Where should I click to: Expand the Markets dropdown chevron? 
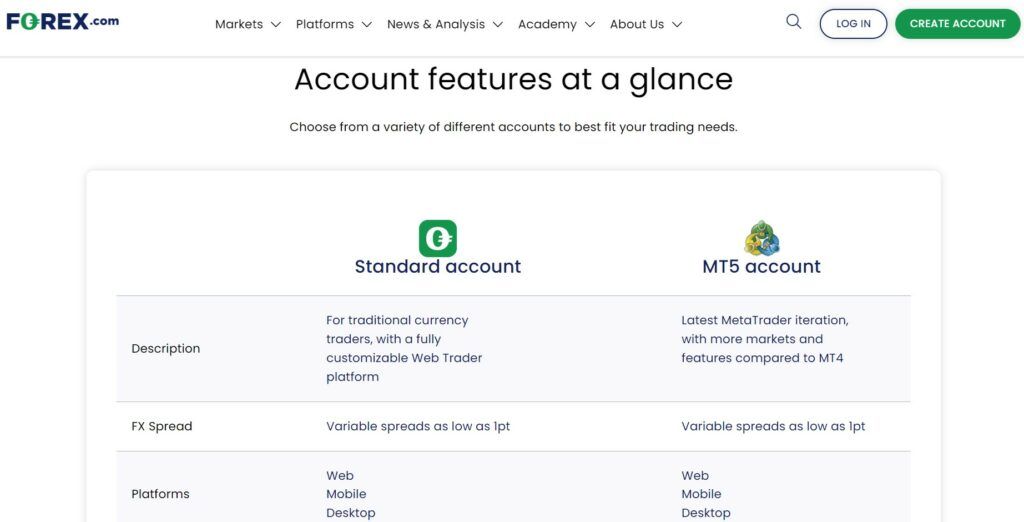pyautogui.click(x=276, y=24)
